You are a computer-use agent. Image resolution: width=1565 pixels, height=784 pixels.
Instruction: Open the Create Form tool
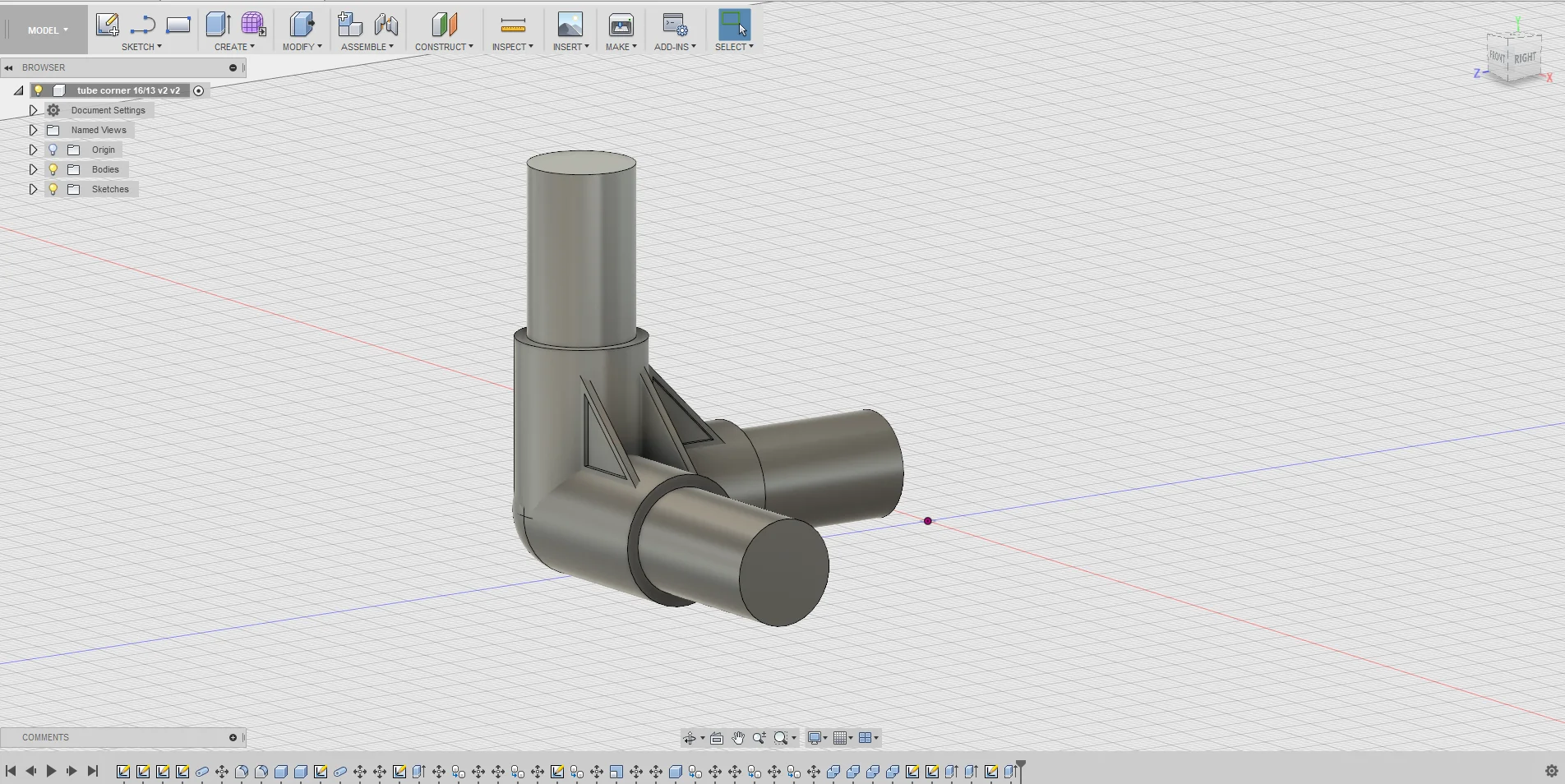click(x=253, y=25)
